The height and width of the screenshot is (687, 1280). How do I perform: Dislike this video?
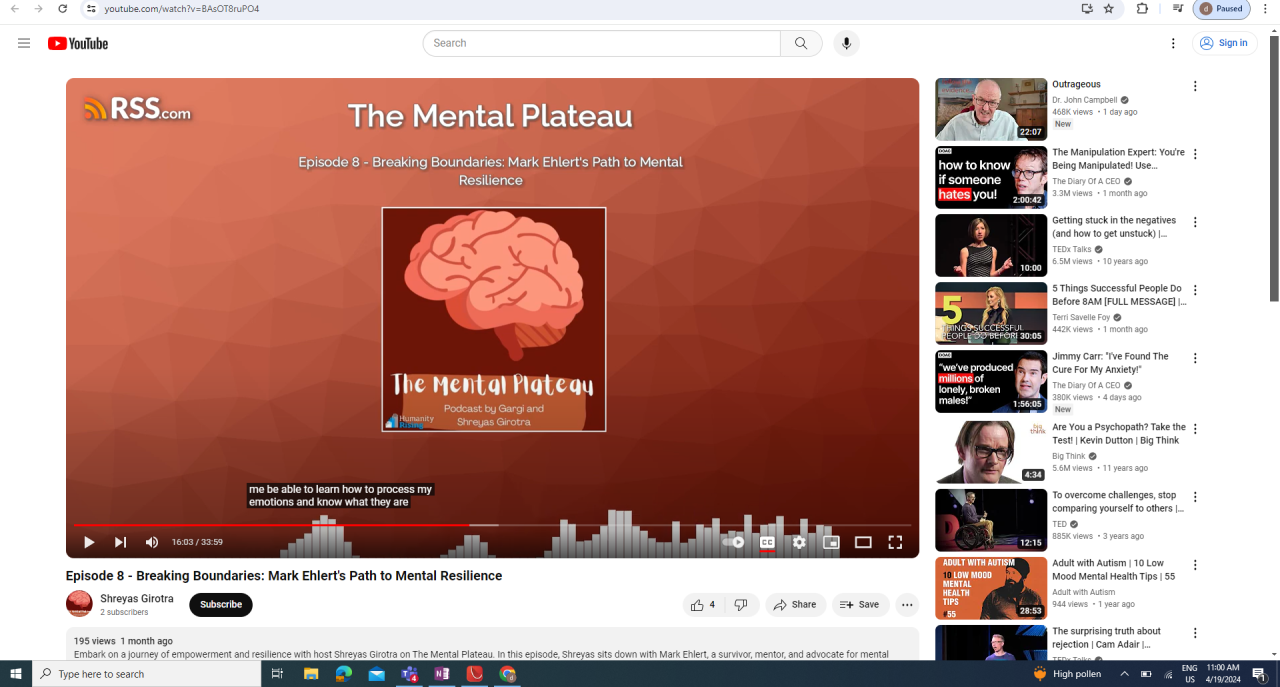click(741, 605)
